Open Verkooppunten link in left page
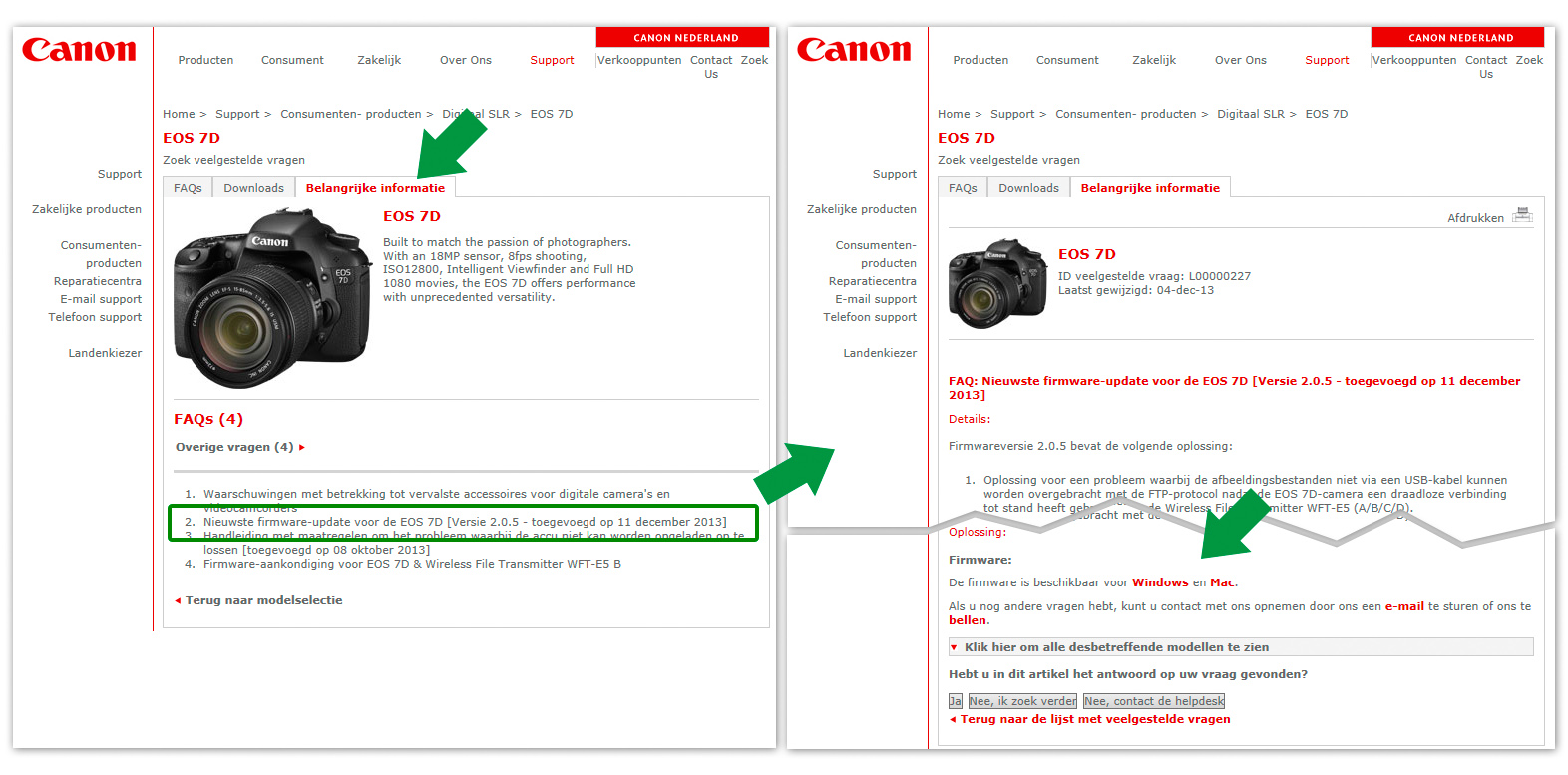This screenshot has width=1568, height=775. [x=639, y=60]
